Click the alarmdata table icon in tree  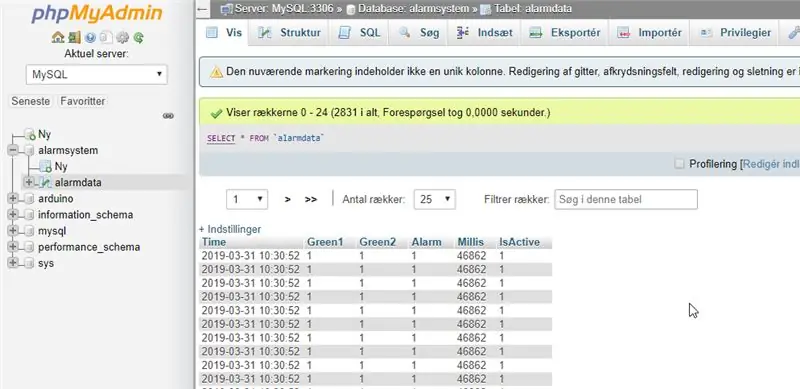click(x=45, y=182)
